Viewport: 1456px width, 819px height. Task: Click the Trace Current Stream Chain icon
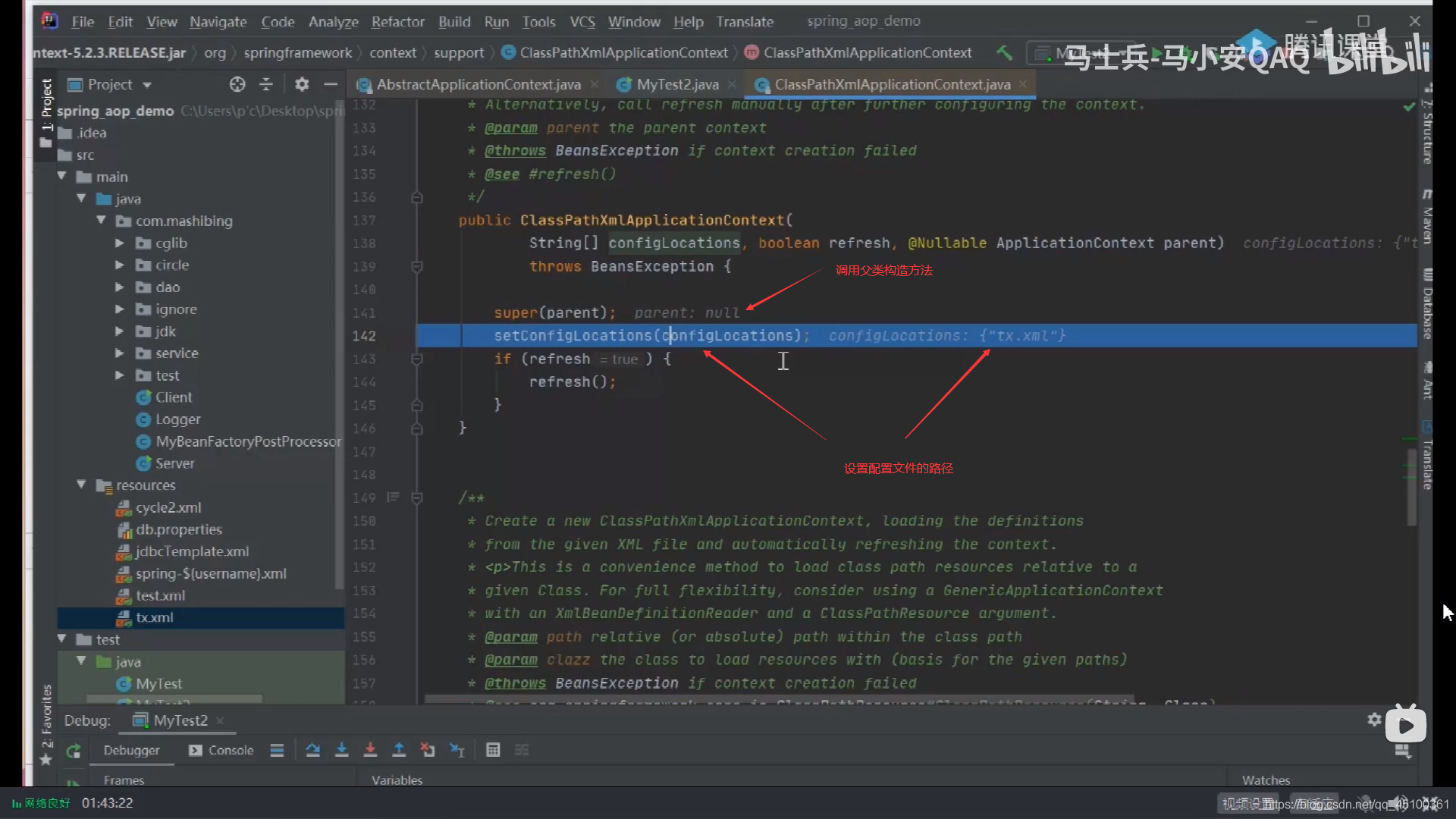pos(522,750)
